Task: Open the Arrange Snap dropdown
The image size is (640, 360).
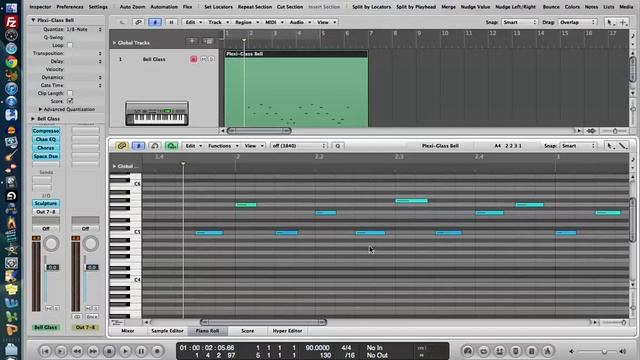Action: click(519, 22)
